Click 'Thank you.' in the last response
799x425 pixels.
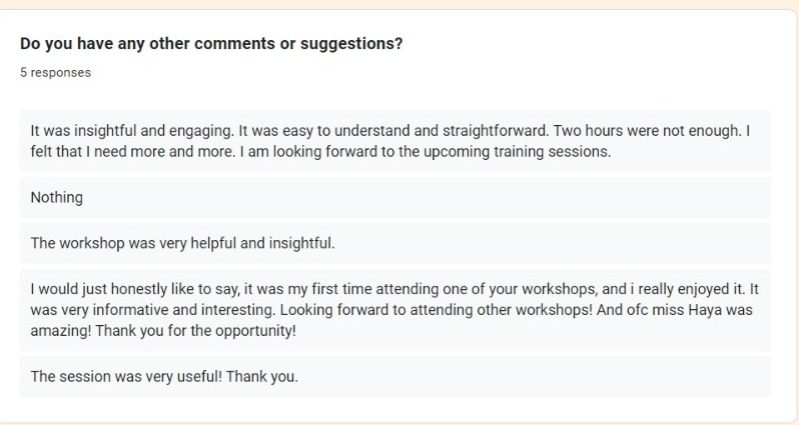point(262,377)
